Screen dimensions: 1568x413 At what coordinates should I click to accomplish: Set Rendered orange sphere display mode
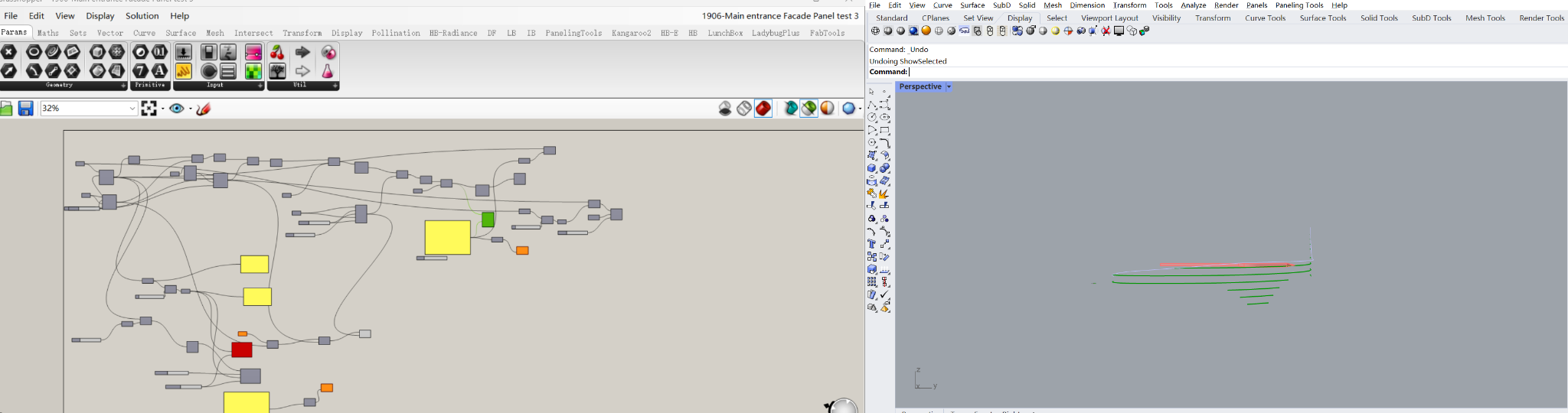point(926,31)
